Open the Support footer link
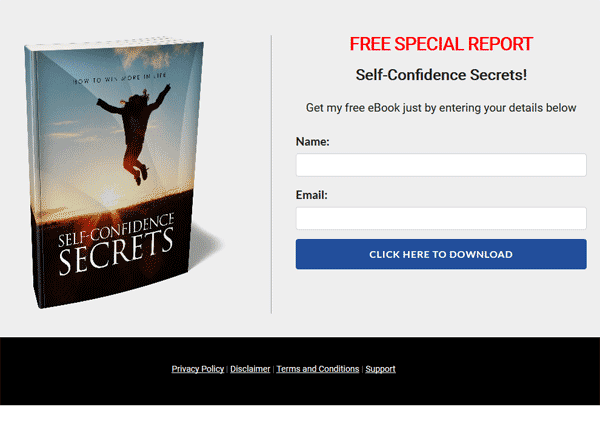Screen dimensions: 600x421 (x=380, y=369)
